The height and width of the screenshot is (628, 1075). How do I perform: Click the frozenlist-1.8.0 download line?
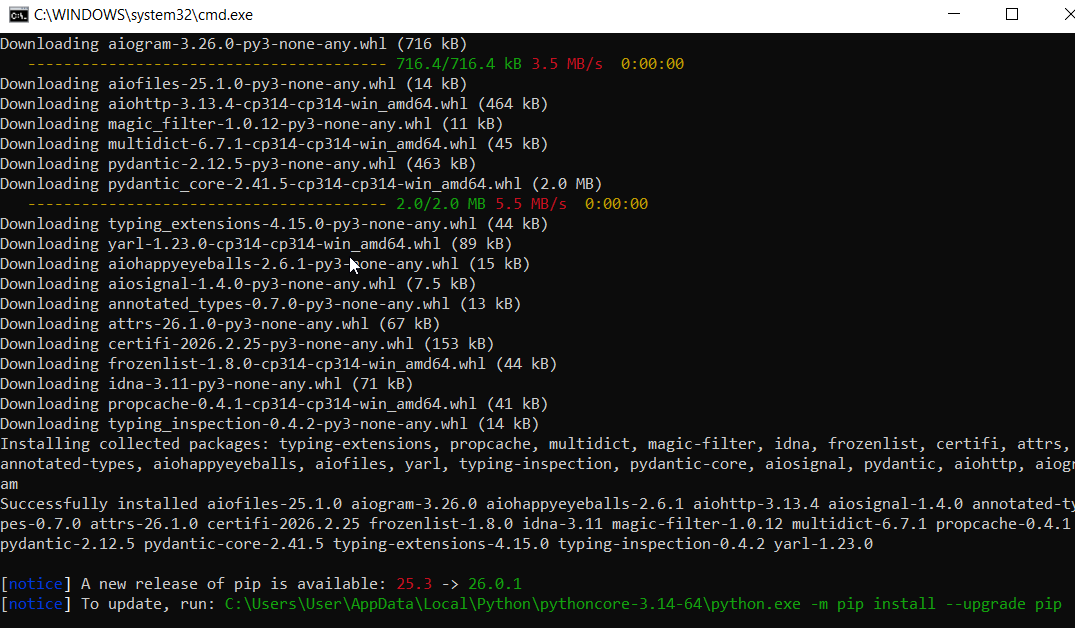pyautogui.click(x=278, y=363)
